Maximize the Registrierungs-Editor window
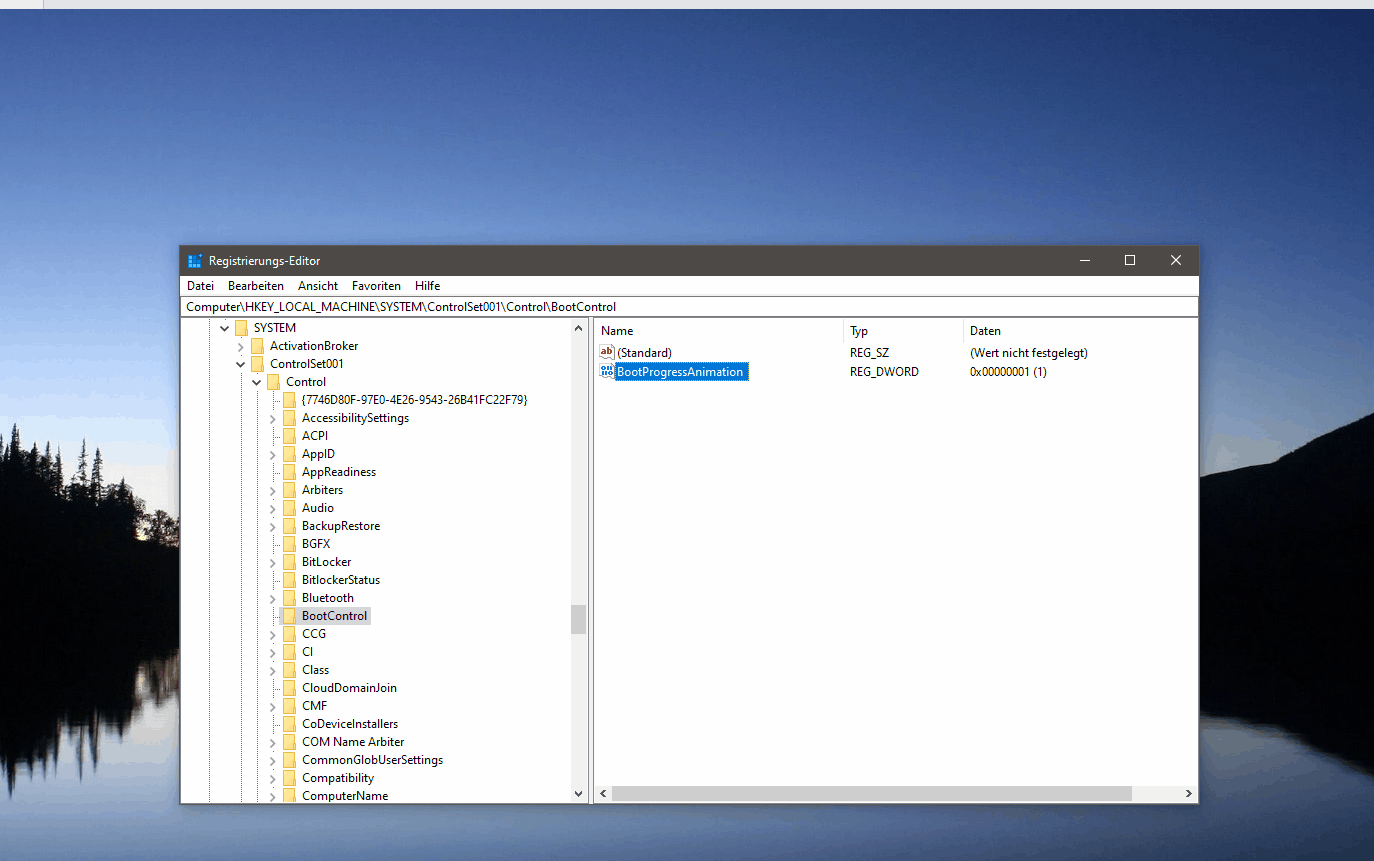 [x=1130, y=260]
